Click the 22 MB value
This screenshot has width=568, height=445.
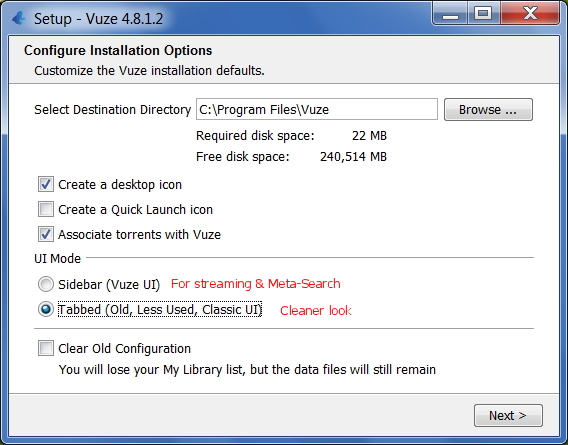click(x=369, y=136)
